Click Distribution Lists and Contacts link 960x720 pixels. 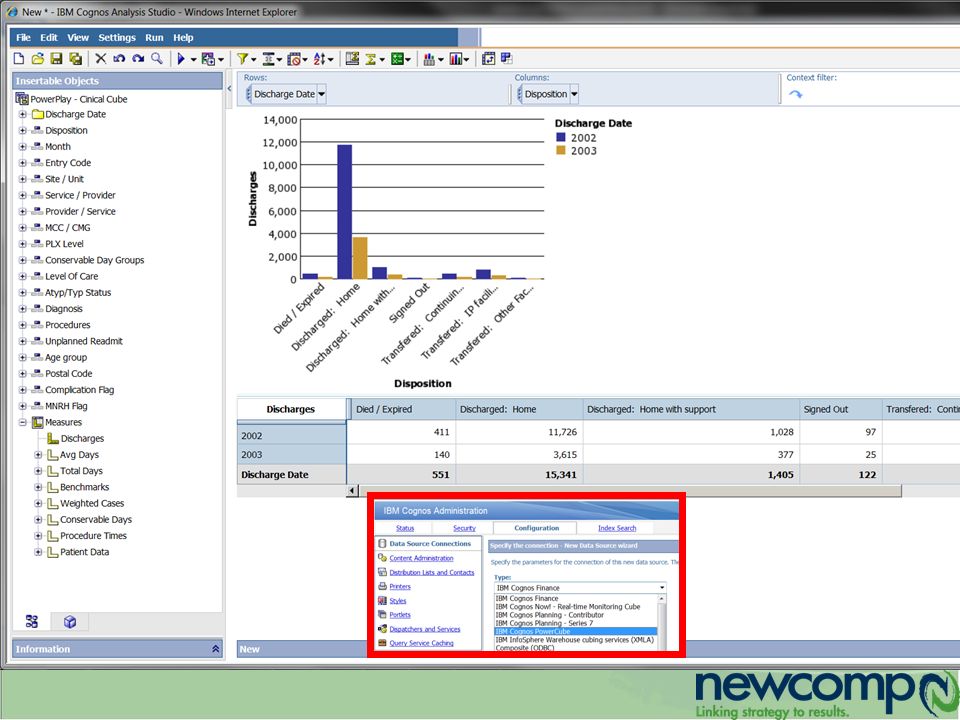[x=432, y=572]
